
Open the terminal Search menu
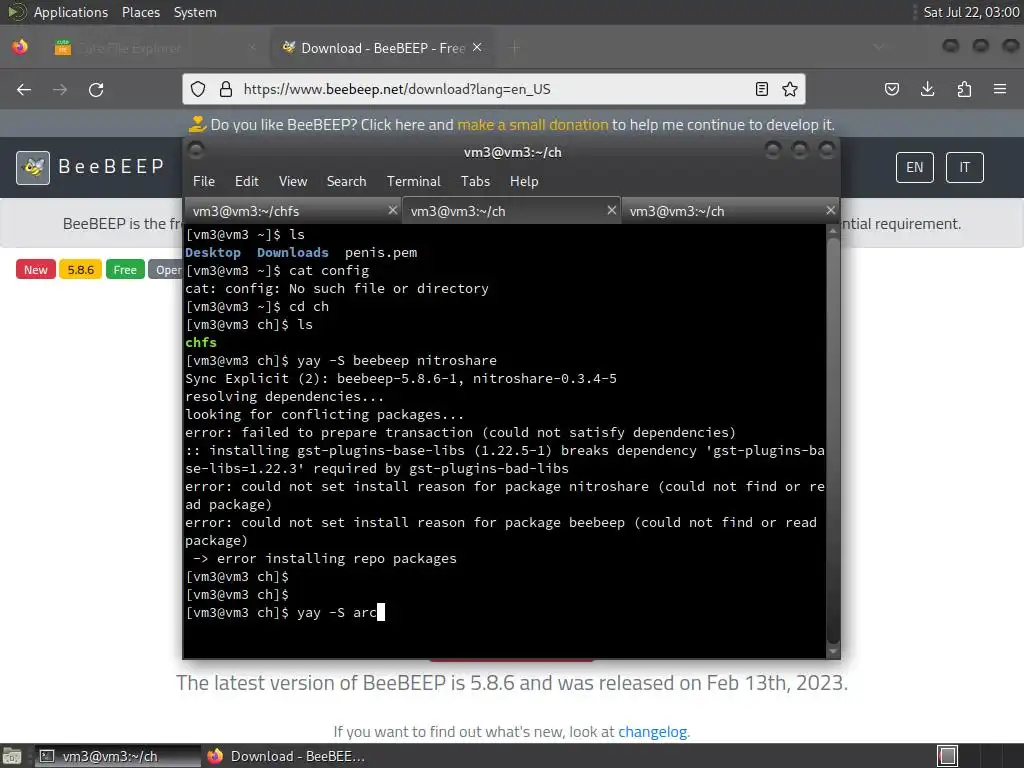[x=346, y=182]
